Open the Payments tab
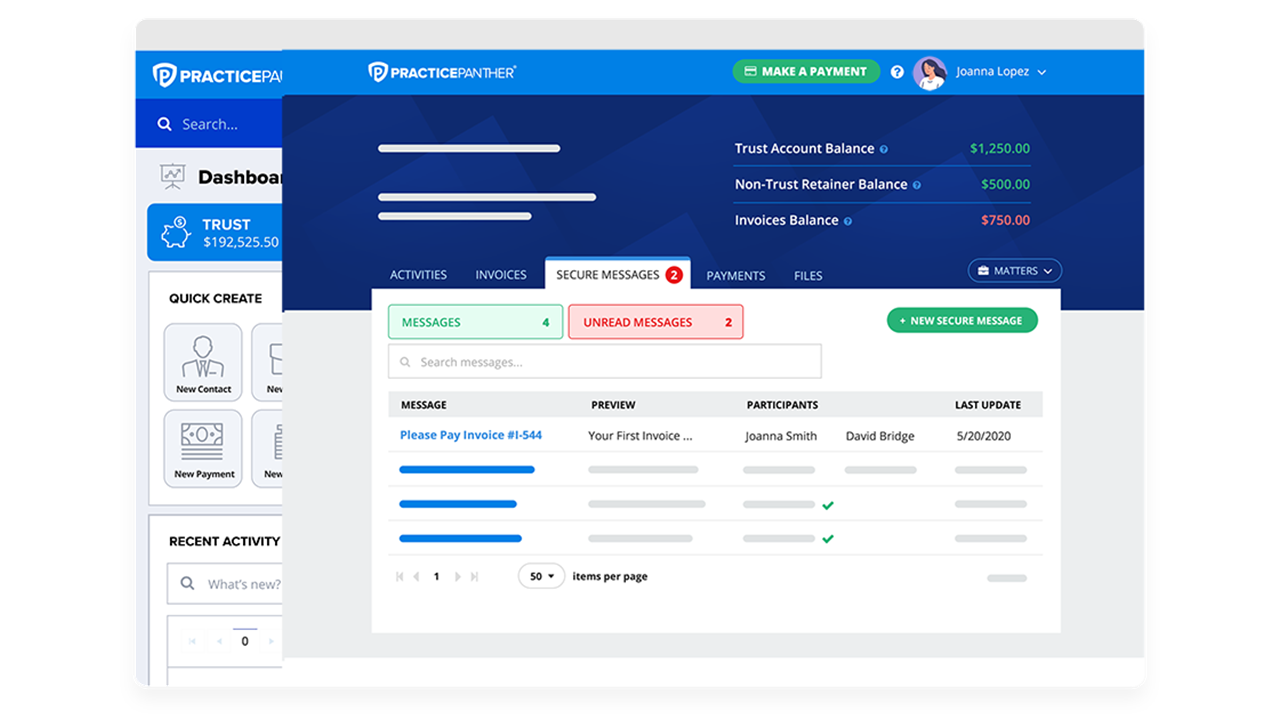 [735, 276]
